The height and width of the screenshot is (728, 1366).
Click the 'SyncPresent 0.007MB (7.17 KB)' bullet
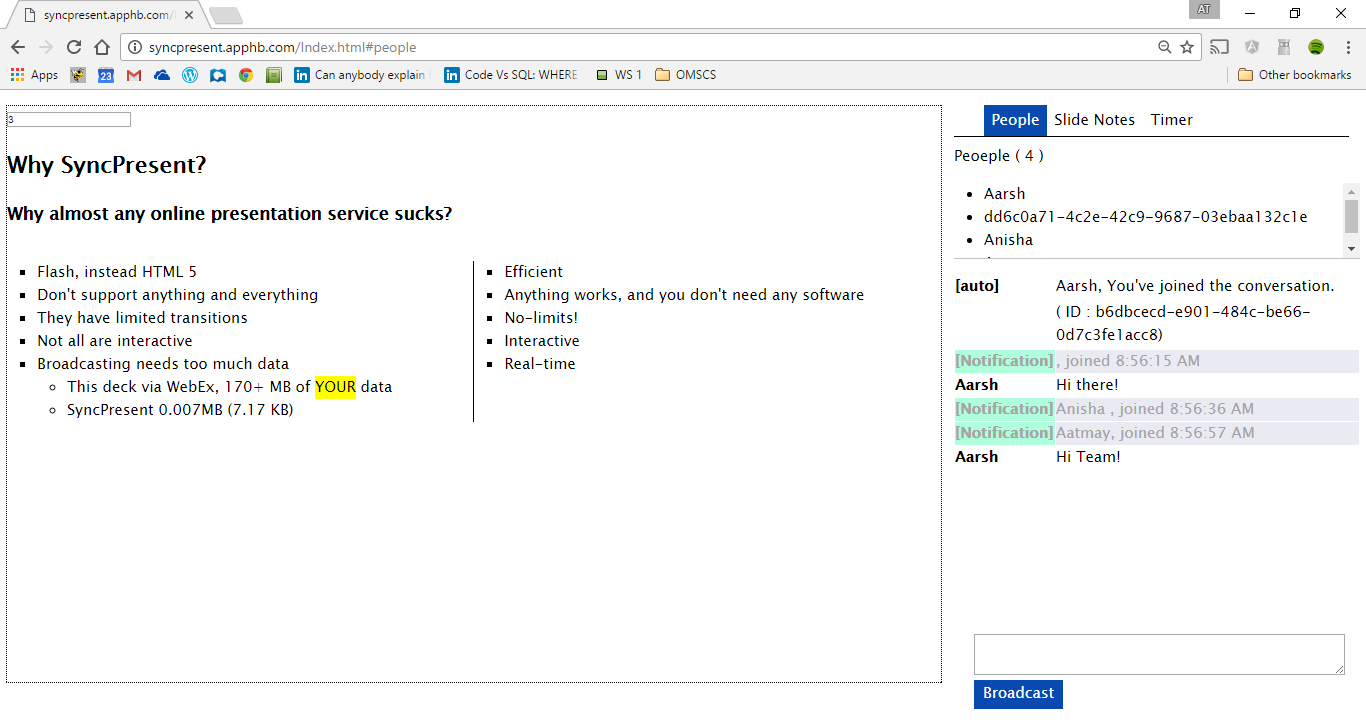pos(180,410)
